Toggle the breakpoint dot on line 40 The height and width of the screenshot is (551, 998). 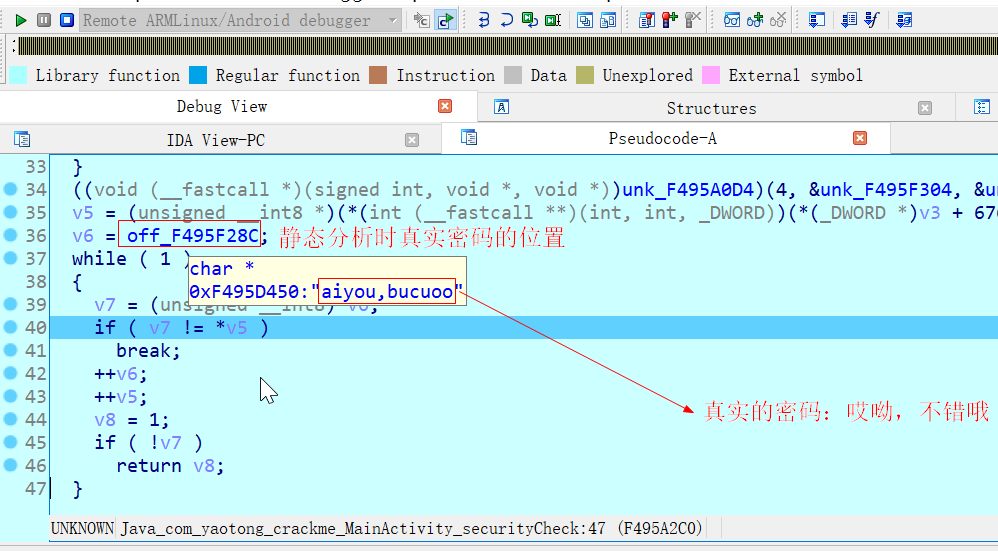pos(10,326)
